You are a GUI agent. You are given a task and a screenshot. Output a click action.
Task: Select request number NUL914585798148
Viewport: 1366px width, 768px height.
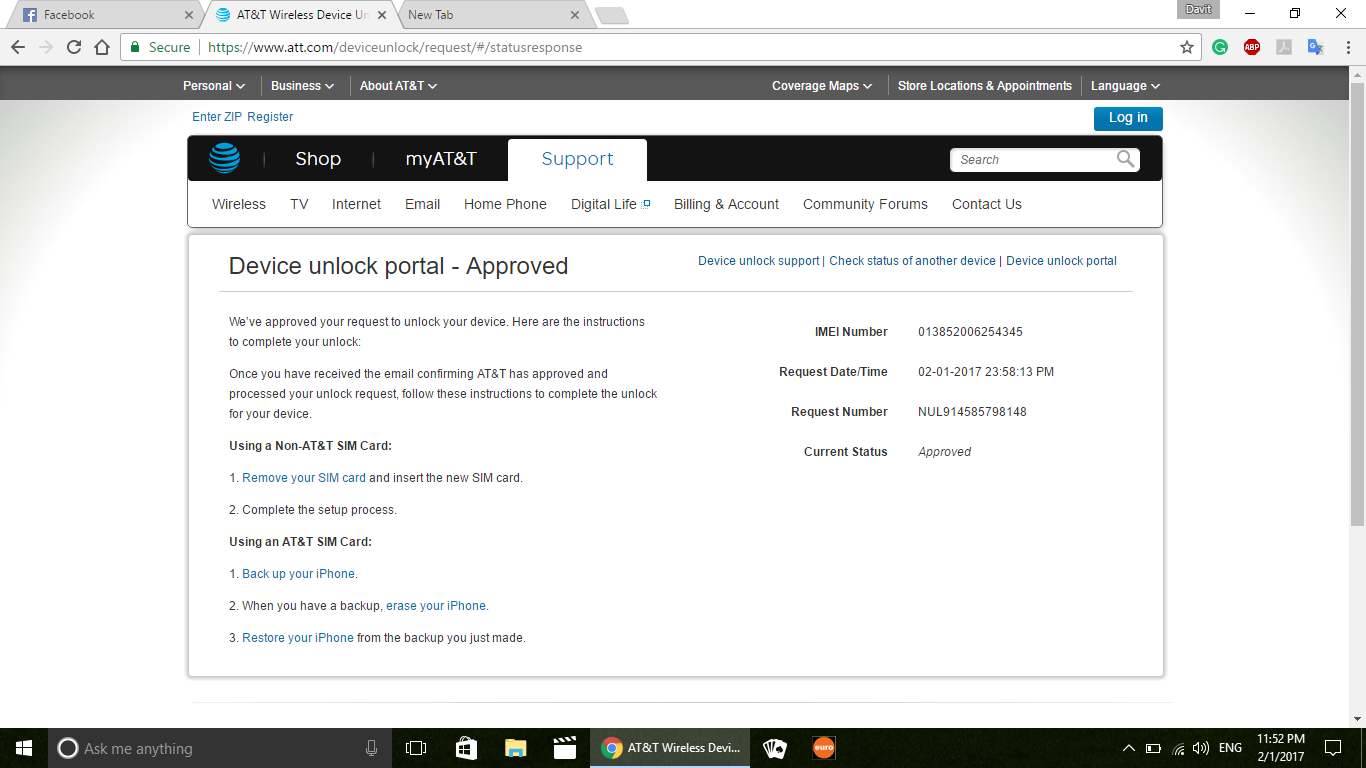tap(972, 412)
